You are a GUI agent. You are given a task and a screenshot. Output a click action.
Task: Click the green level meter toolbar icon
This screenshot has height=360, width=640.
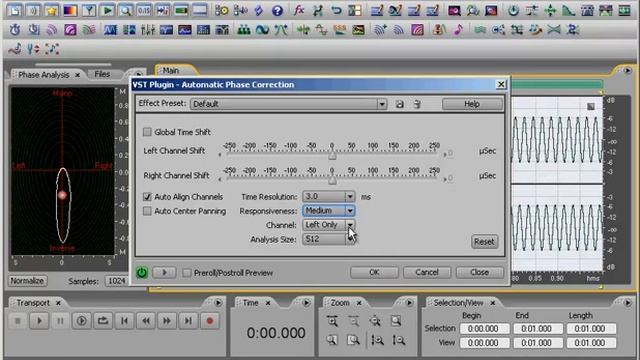click(x=181, y=10)
